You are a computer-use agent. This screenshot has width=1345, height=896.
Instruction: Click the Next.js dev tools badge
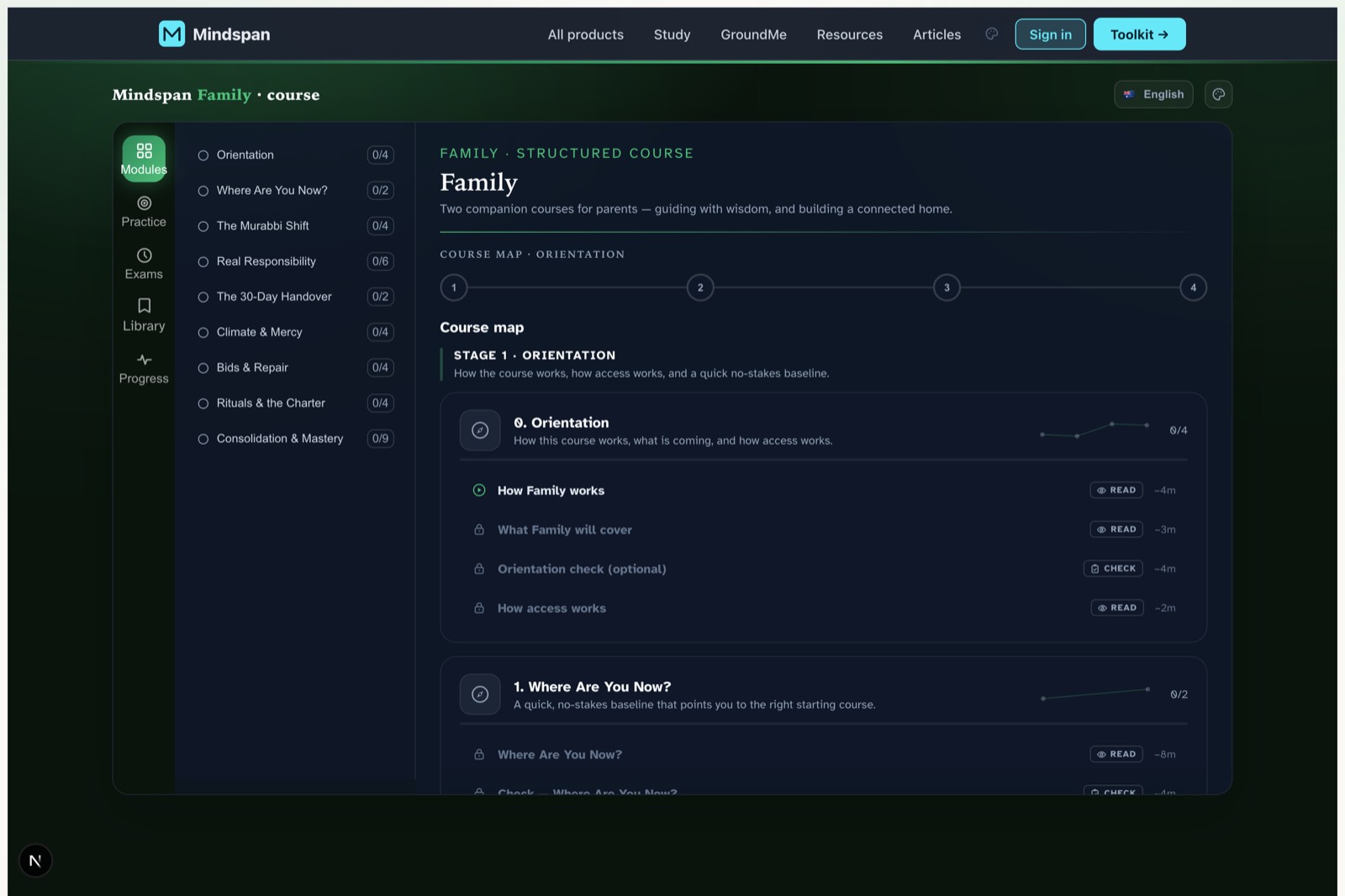click(35, 861)
